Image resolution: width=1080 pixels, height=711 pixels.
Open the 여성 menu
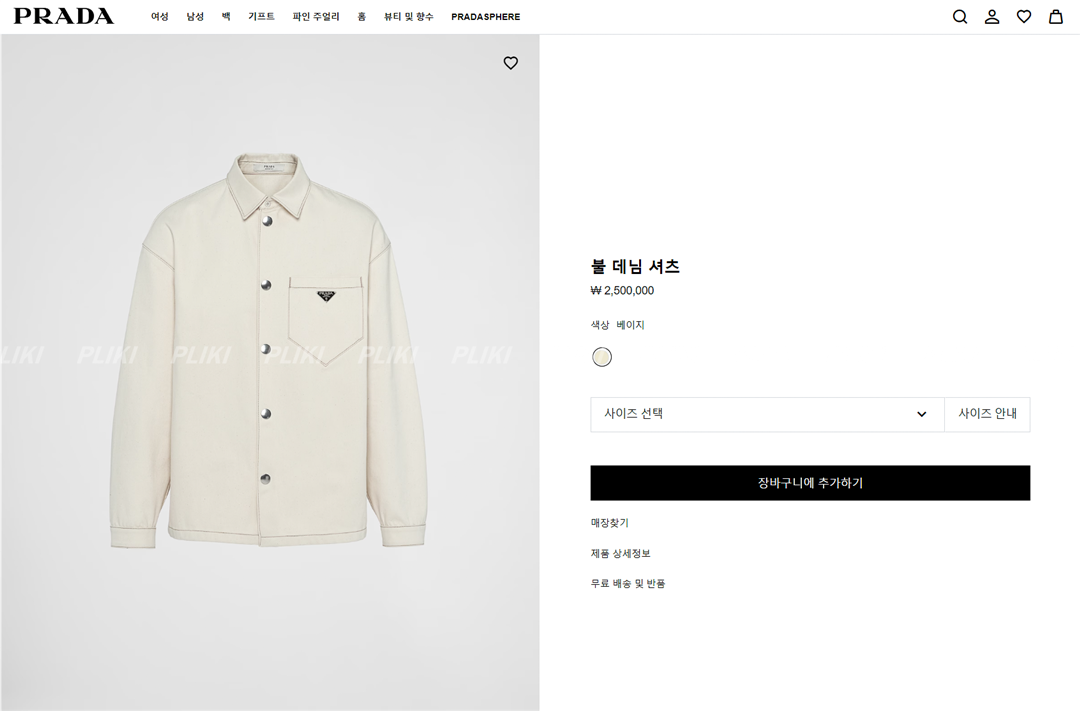(x=160, y=17)
